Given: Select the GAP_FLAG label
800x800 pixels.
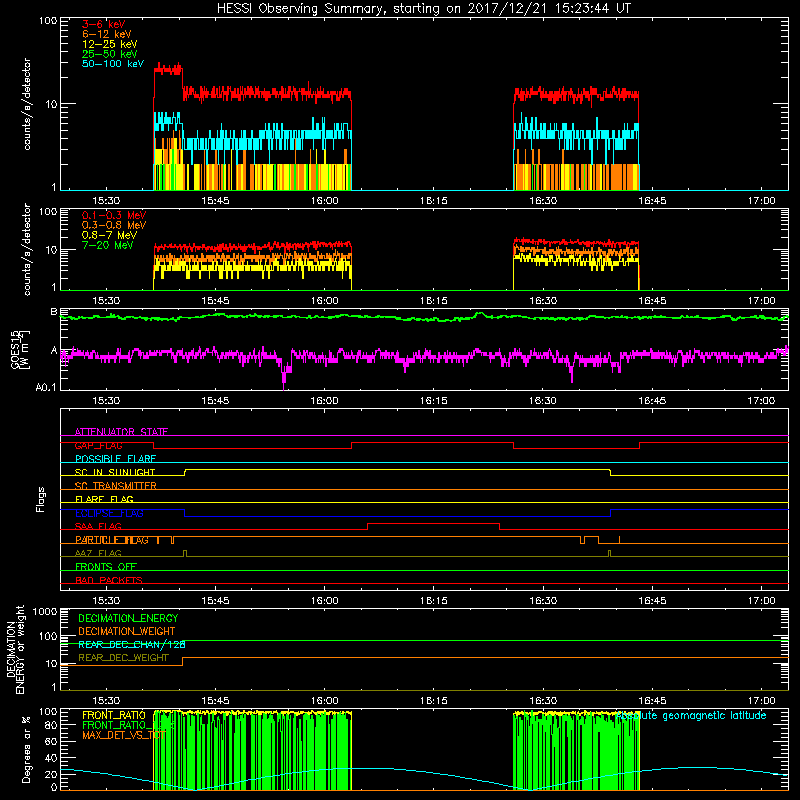Looking at the screenshot, I should 98,445.
